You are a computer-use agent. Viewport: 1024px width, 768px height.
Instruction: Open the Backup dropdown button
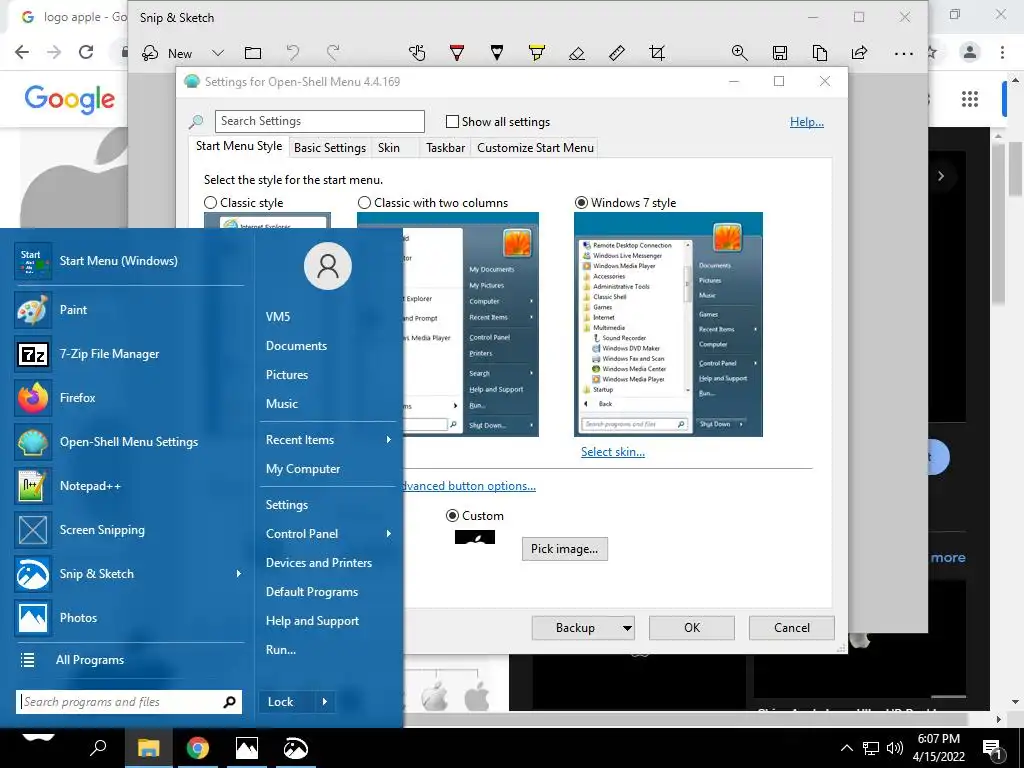(x=627, y=628)
